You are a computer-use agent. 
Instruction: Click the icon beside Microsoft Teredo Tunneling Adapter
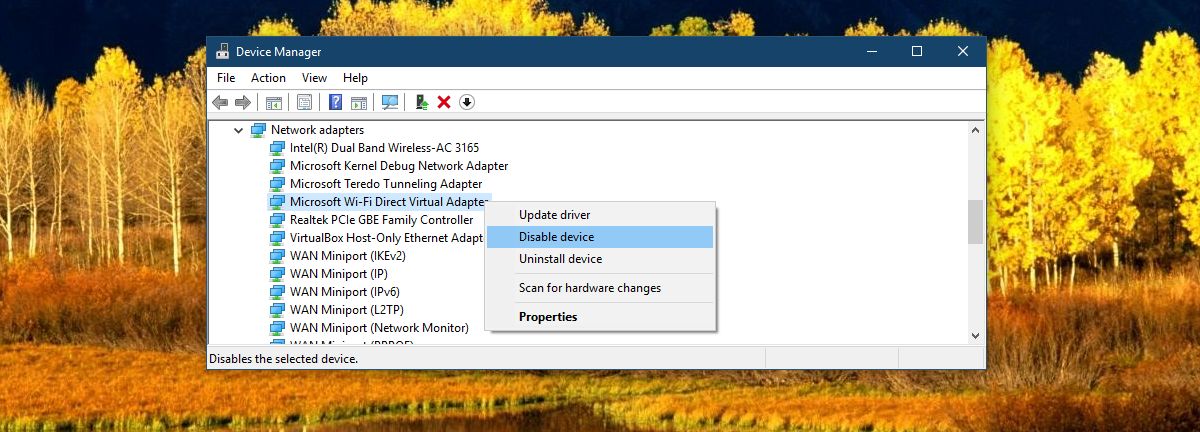pyautogui.click(x=278, y=184)
